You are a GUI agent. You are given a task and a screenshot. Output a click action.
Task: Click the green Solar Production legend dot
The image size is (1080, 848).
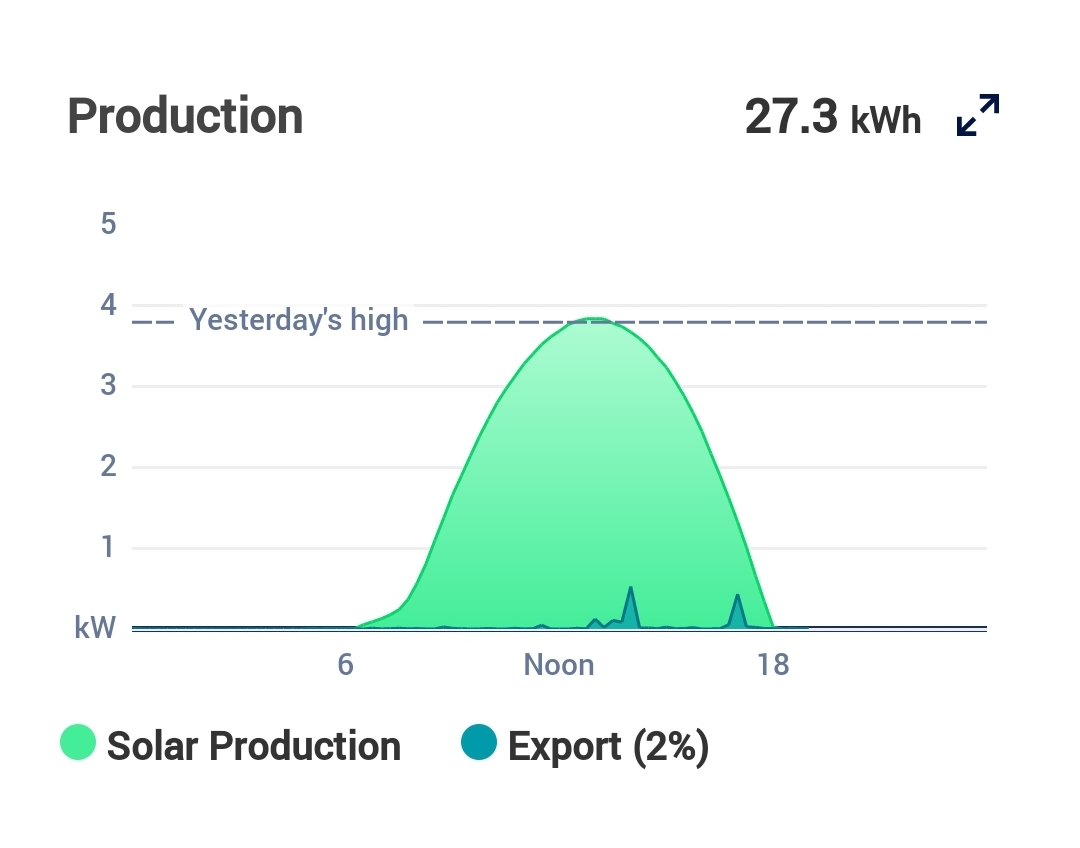pyautogui.click(x=78, y=743)
